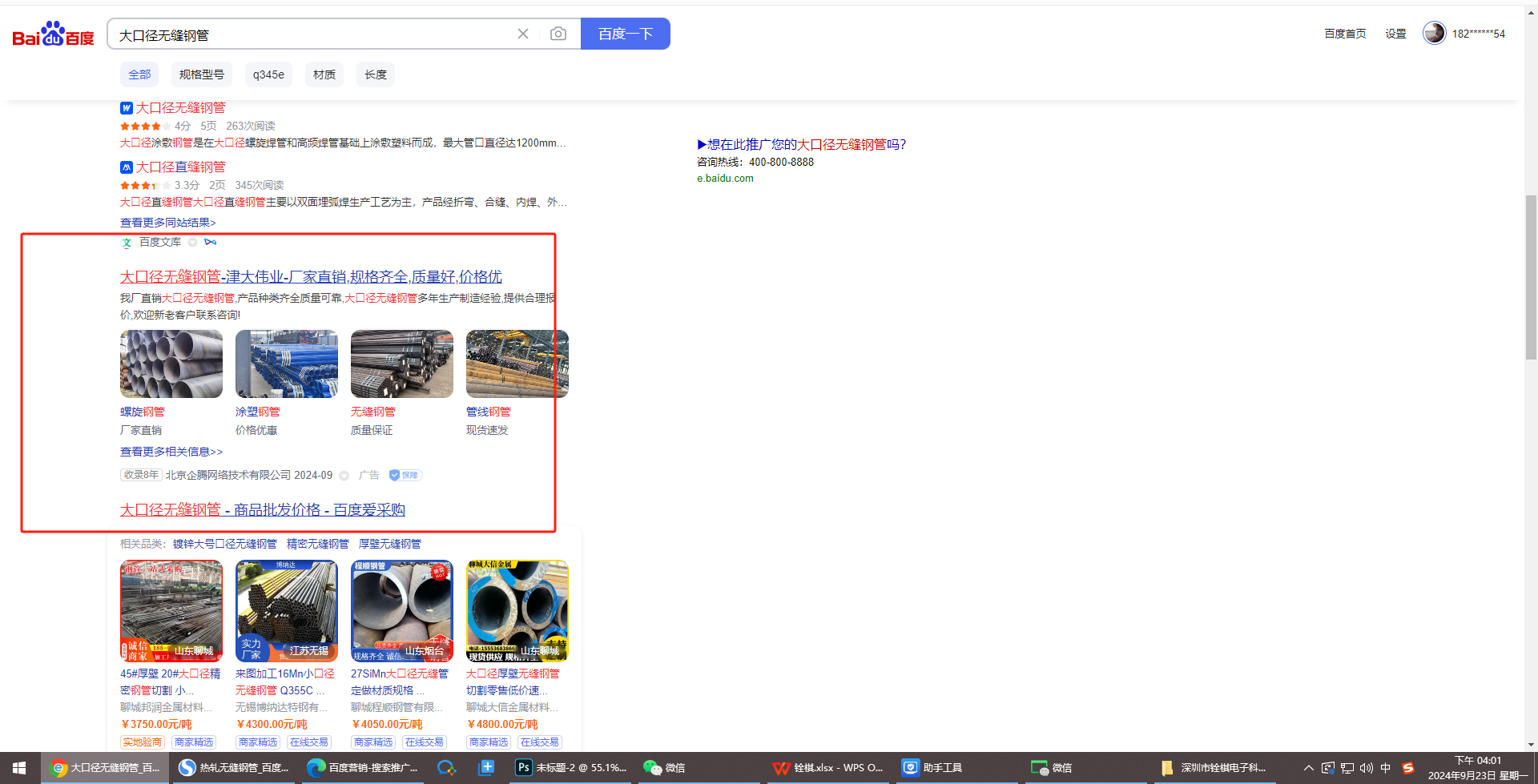Open related category 镀锌大号口径无缝钢管
This screenshot has height=784, width=1538.
(x=225, y=544)
